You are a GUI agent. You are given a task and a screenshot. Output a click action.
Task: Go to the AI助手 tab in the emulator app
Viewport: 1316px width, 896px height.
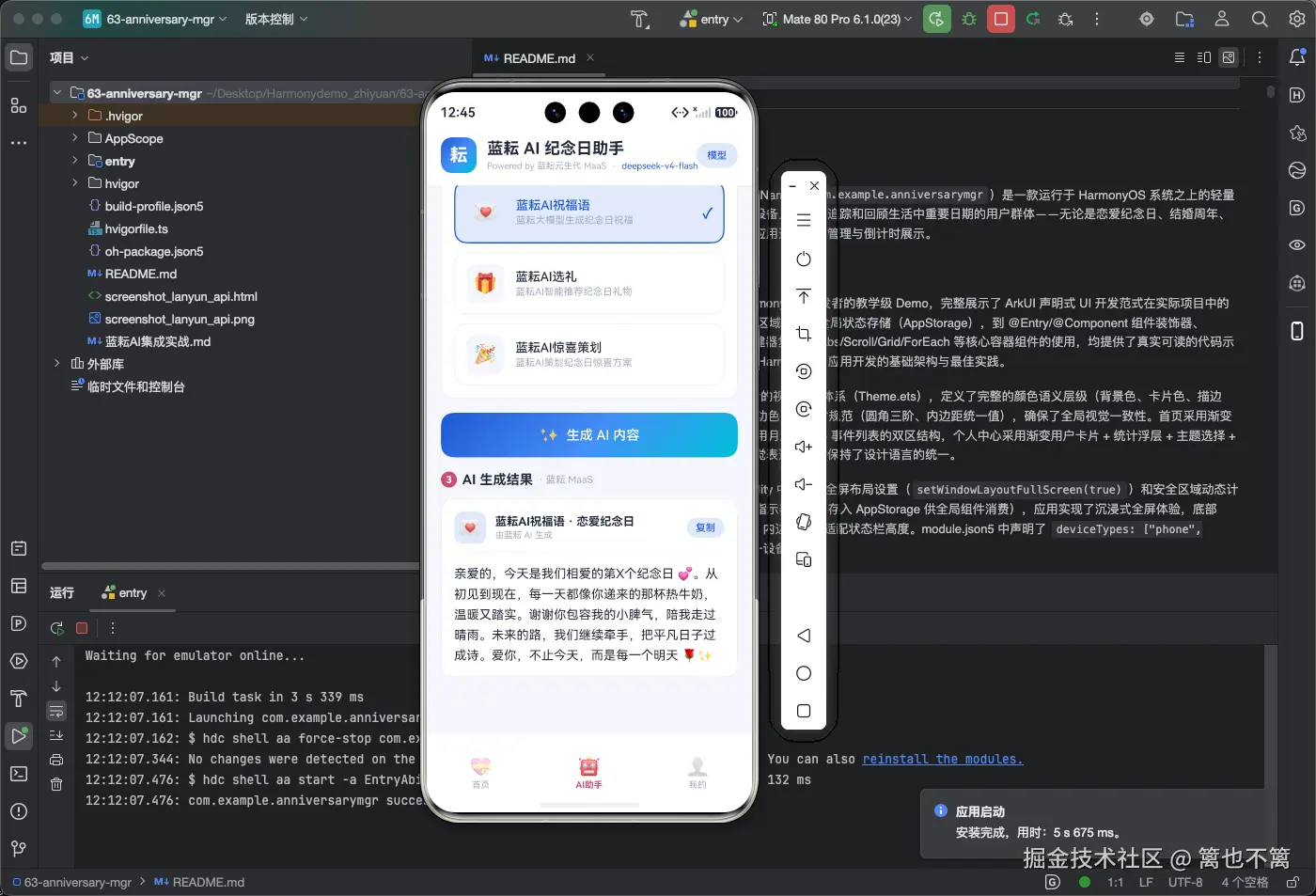(589, 773)
